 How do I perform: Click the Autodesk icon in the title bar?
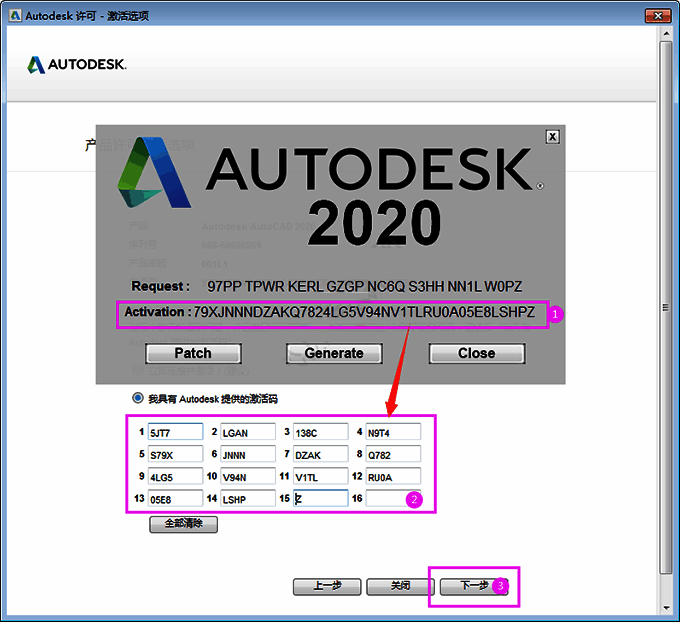[x=12, y=16]
